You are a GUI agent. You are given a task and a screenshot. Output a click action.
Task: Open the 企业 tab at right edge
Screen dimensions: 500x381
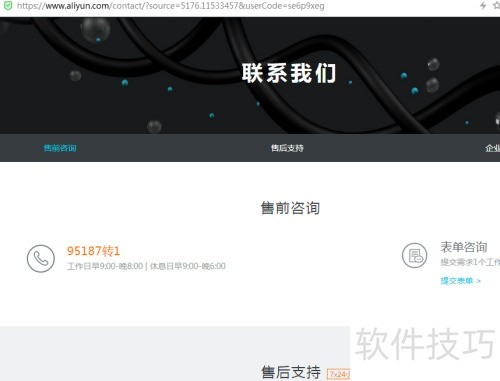click(x=493, y=148)
